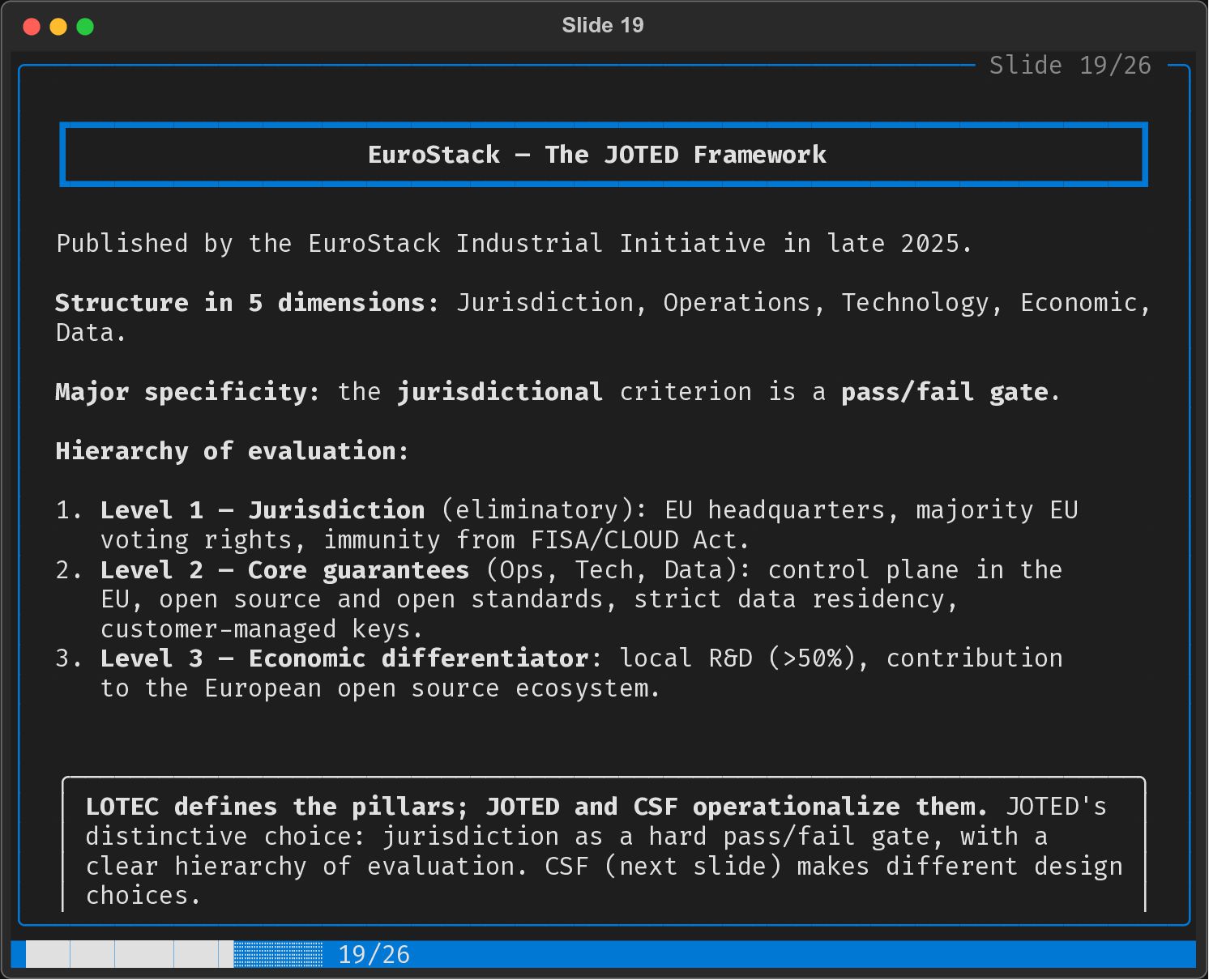
Task: Click the window title 'Slide 19'
Action: 603,25
